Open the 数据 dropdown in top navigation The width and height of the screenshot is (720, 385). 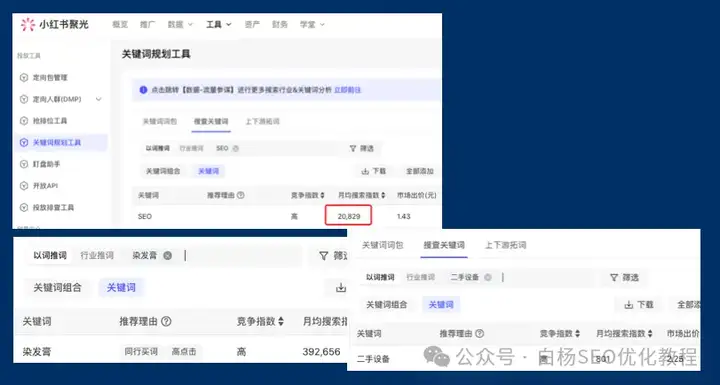(180, 24)
